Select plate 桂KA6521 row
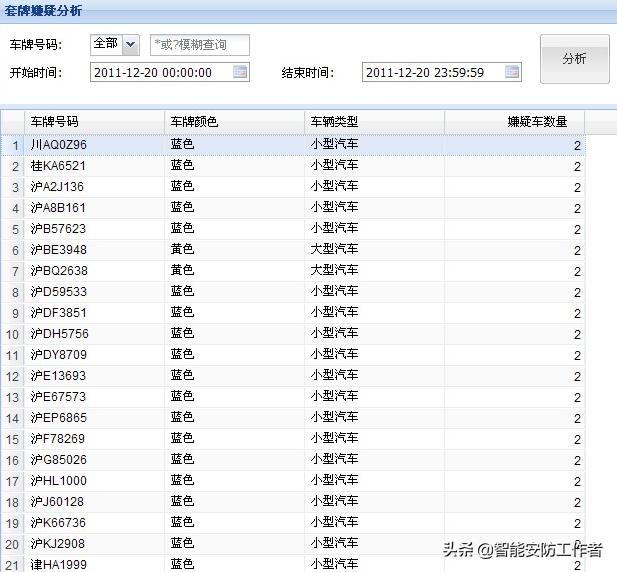Viewport: 617px width, 572px height. click(293, 166)
